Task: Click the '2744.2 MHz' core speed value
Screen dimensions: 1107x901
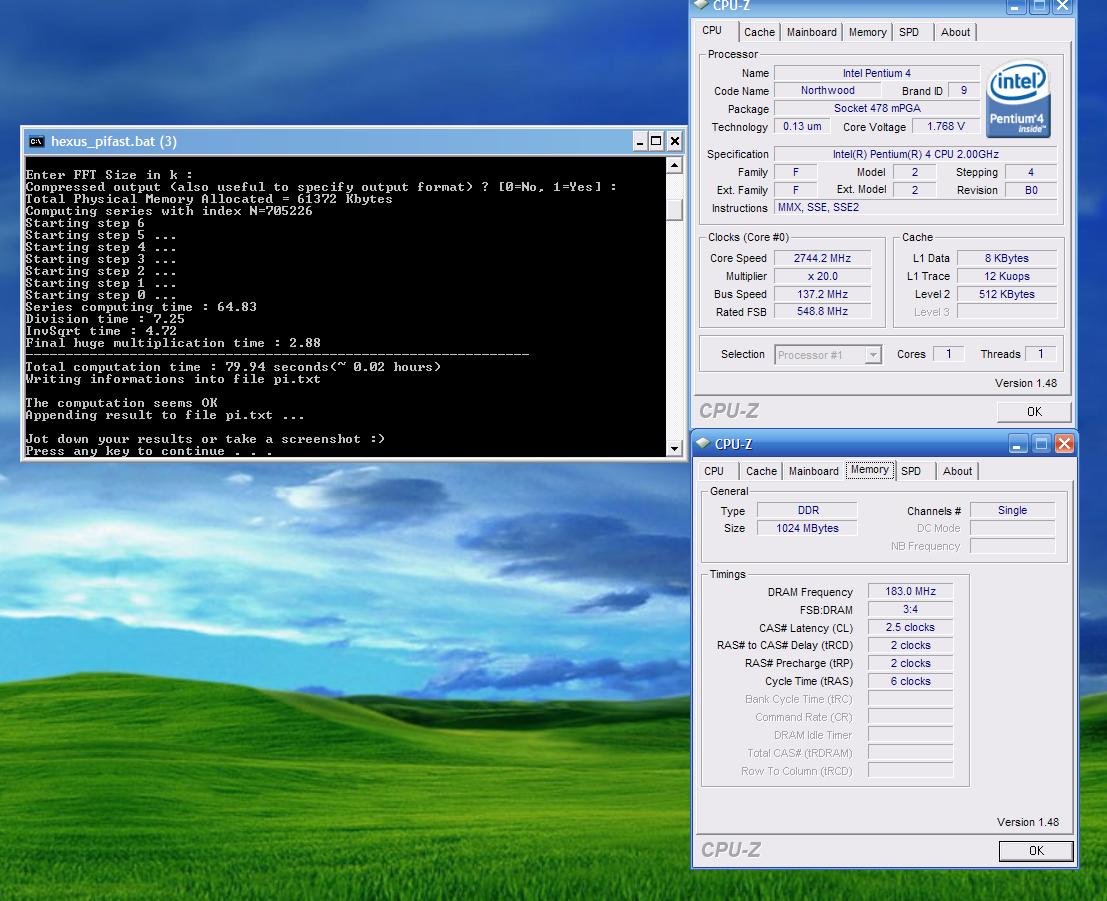Action: point(822,258)
